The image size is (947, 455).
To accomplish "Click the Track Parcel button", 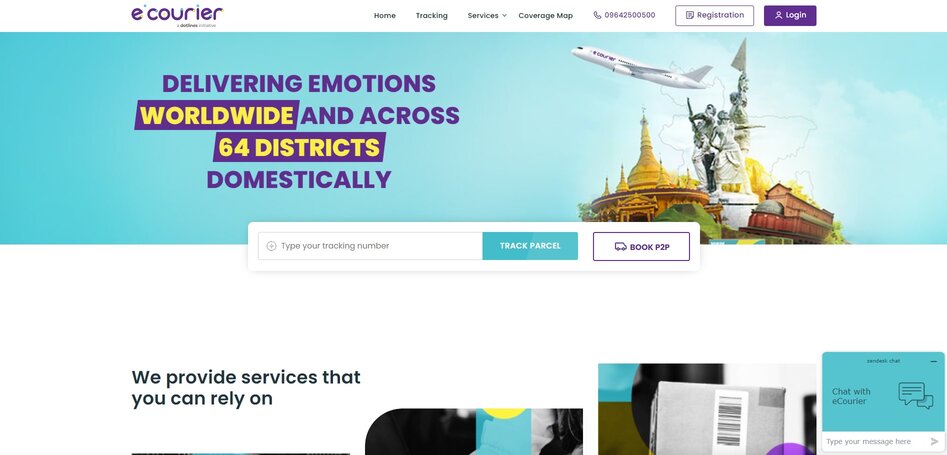I will point(530,246).
